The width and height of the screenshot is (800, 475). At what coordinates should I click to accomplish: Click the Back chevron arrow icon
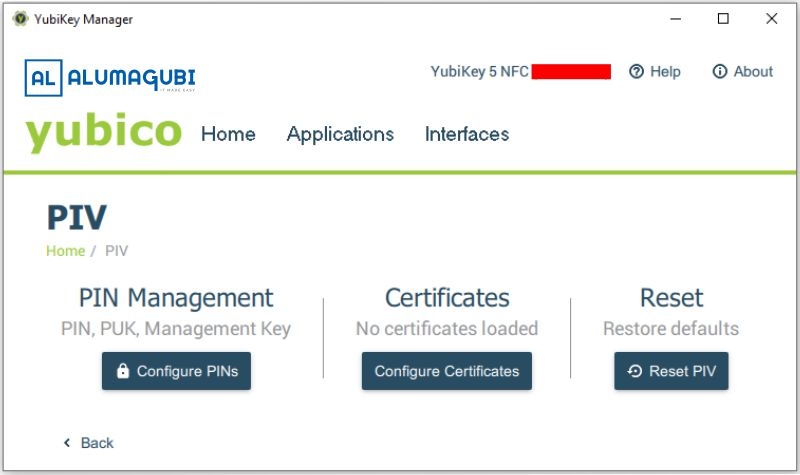tap(67, 442)
